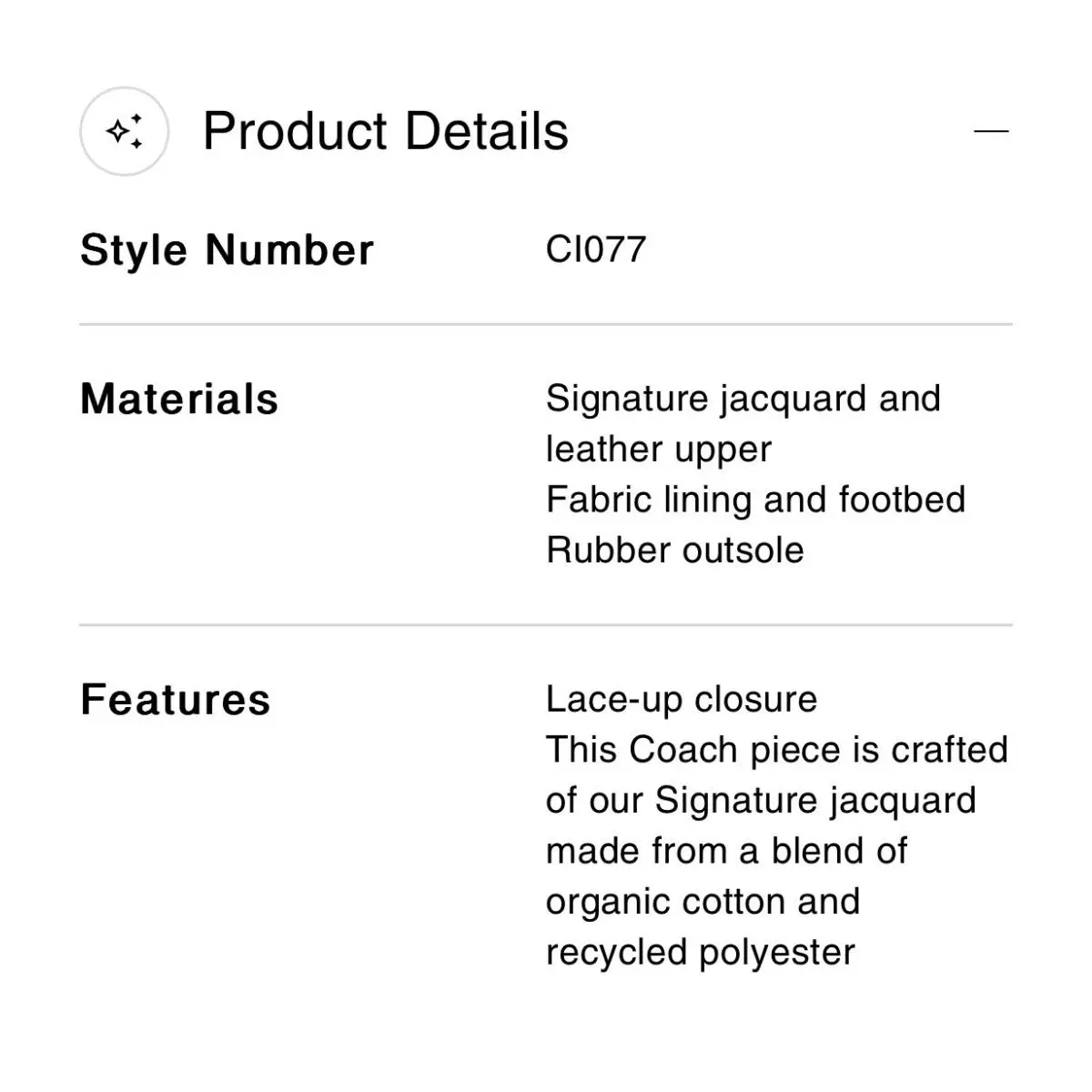Click the of our Signature jacquard line
The height and width of the screenshot is (1092, 1092).
coord(761,801)
